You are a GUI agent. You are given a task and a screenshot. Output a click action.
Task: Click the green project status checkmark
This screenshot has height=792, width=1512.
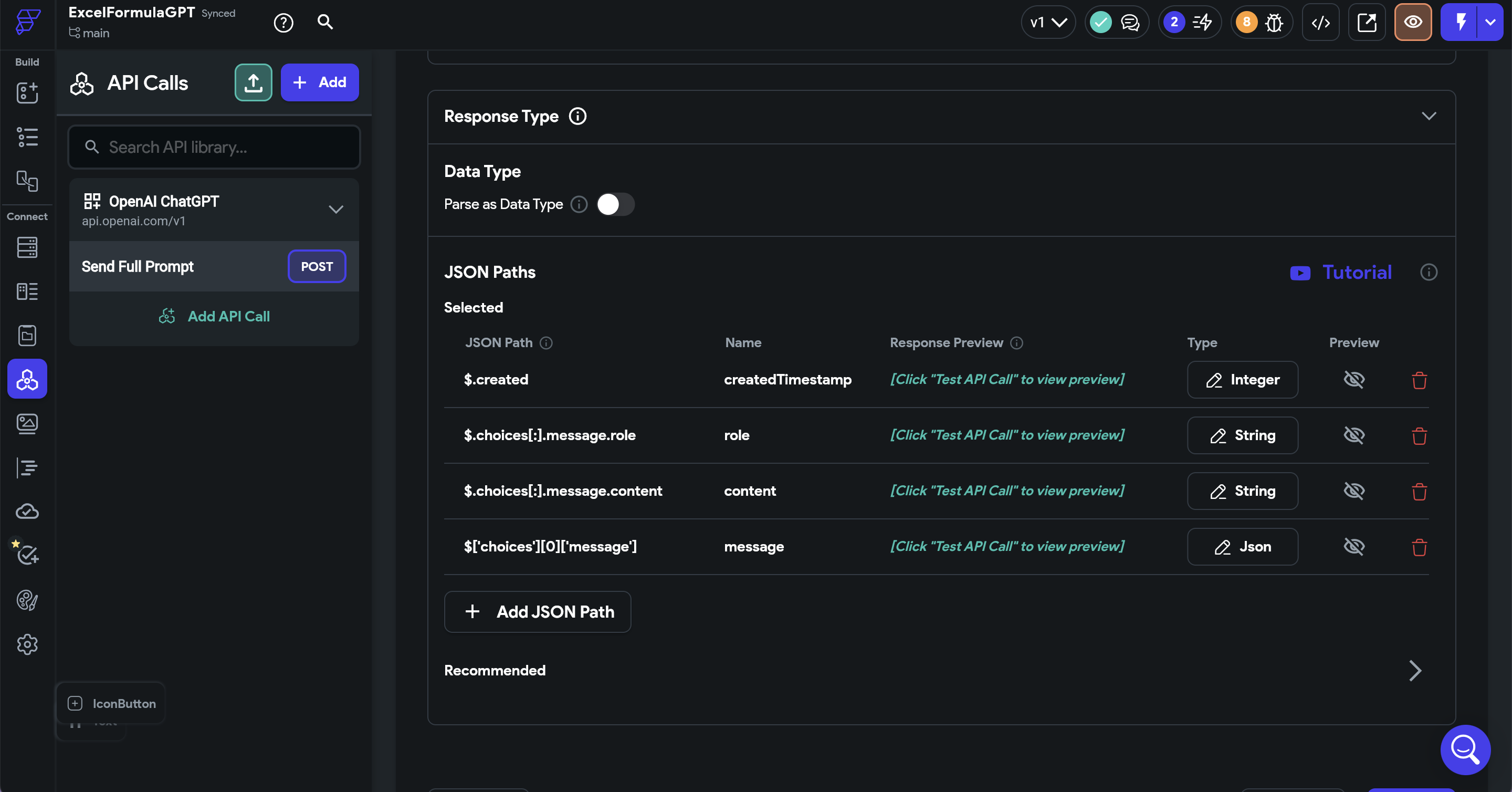pos(1100,22)
